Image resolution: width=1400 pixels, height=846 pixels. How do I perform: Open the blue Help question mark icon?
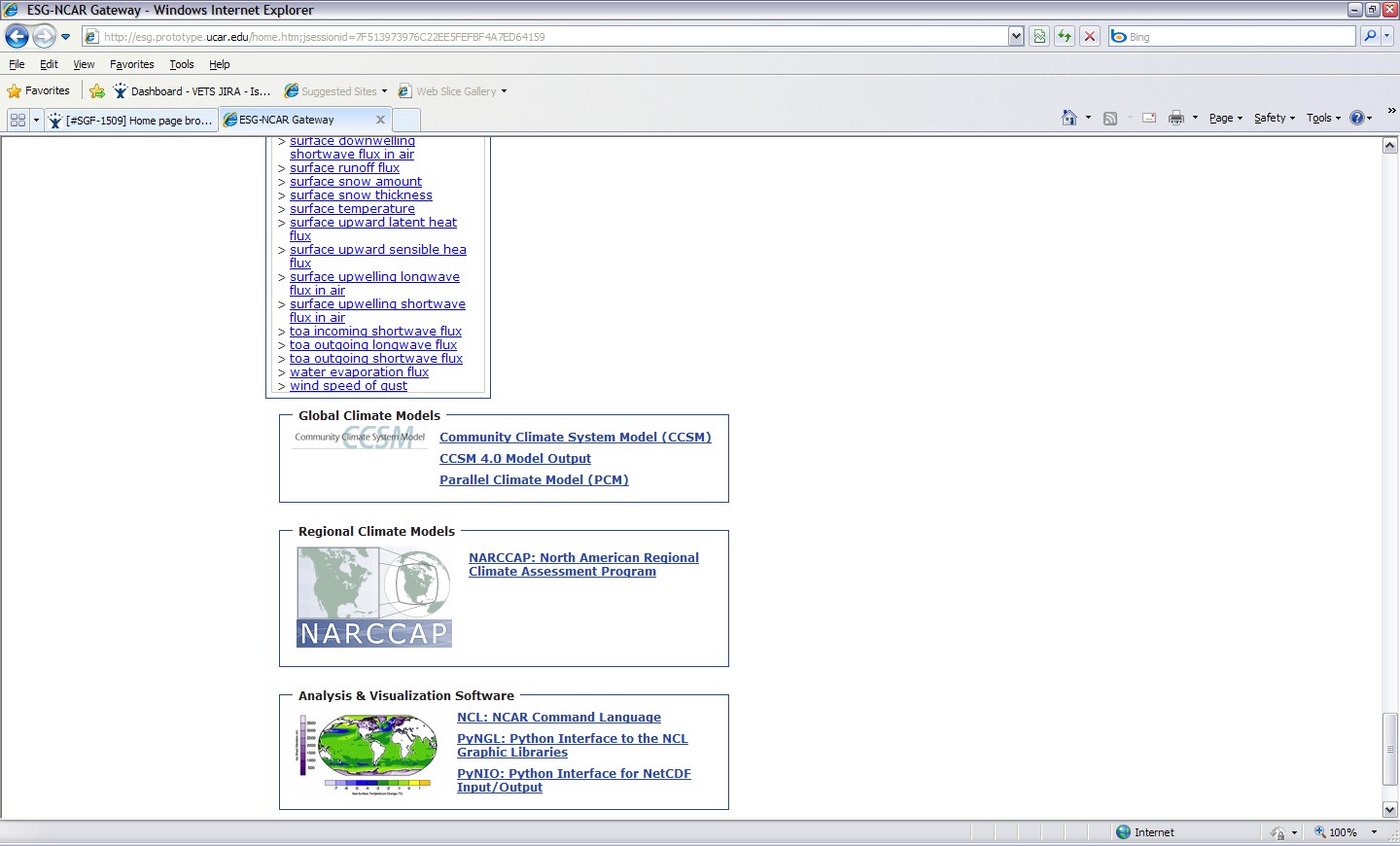click(1357, 118)
